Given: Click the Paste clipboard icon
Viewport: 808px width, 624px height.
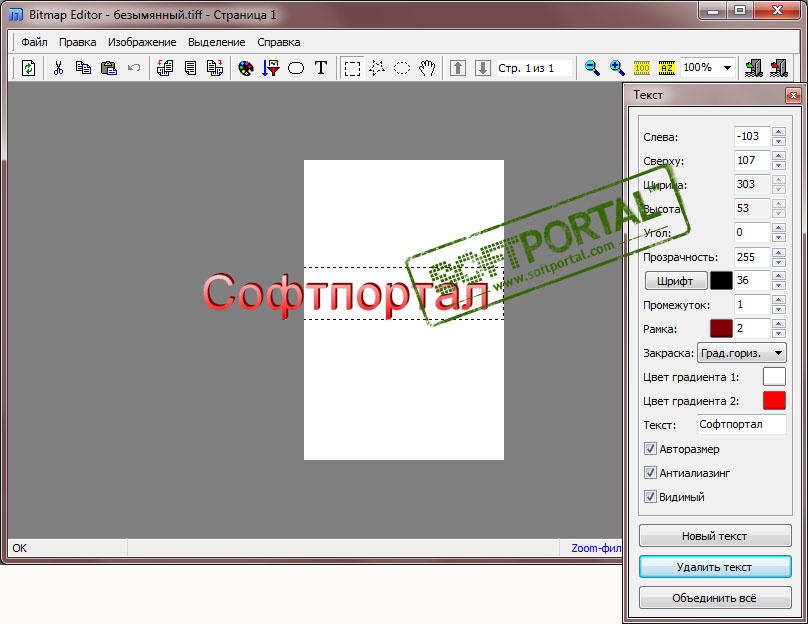Looking at the screenshot, I should pos(108,68).
